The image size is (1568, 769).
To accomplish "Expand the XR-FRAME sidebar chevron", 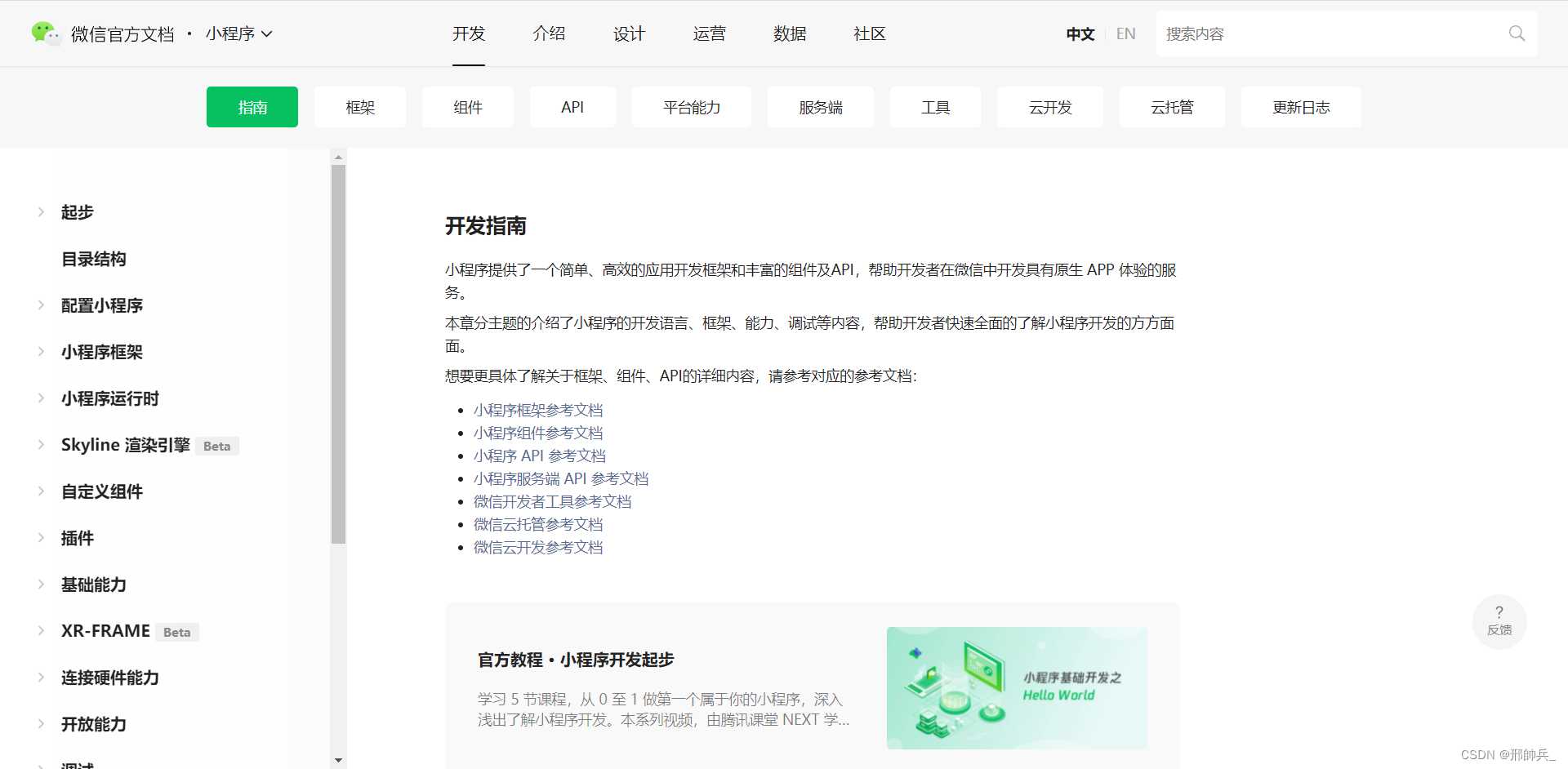I will click(x=41, y=631).
